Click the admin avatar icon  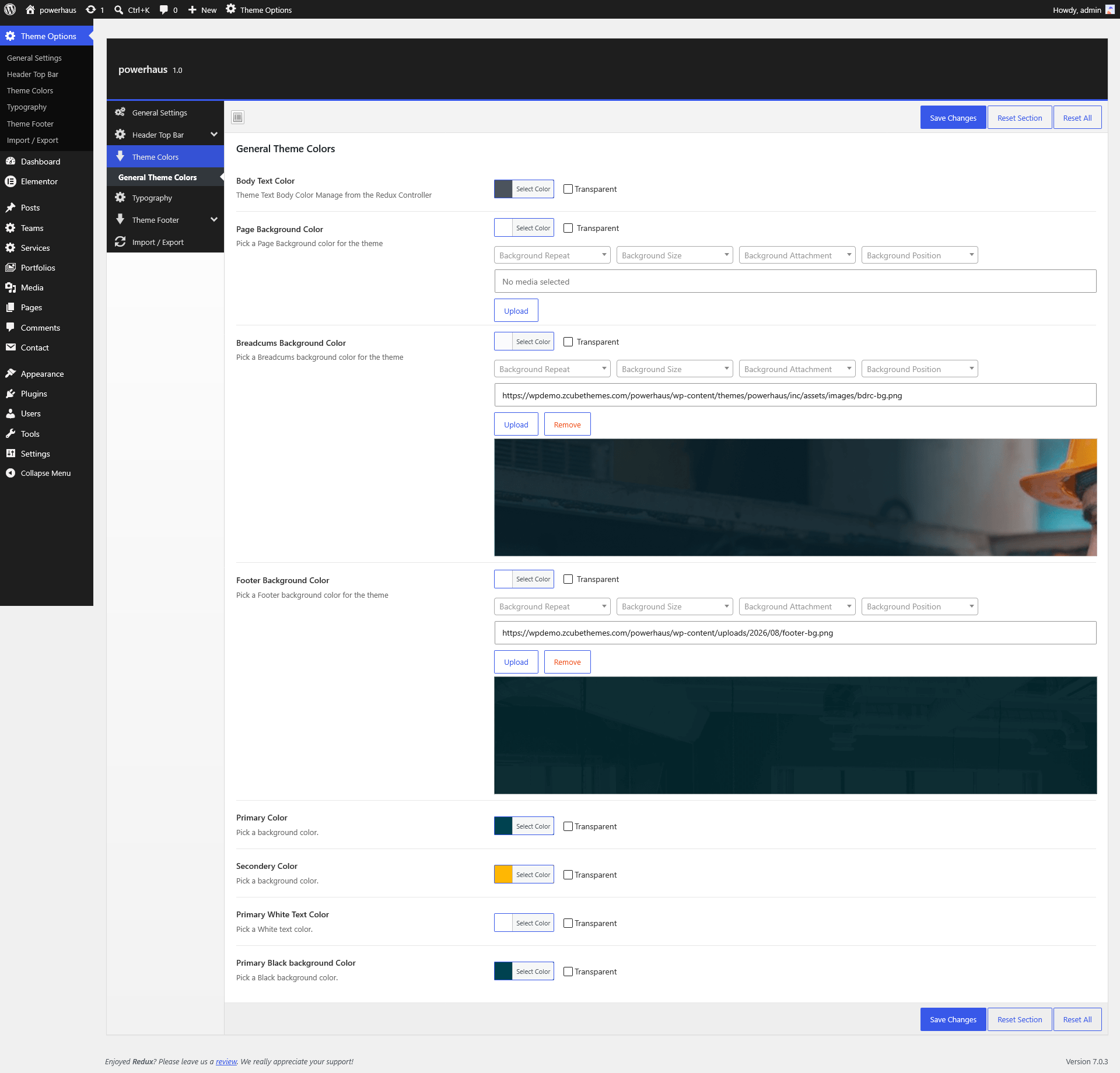click(1110, 9)
